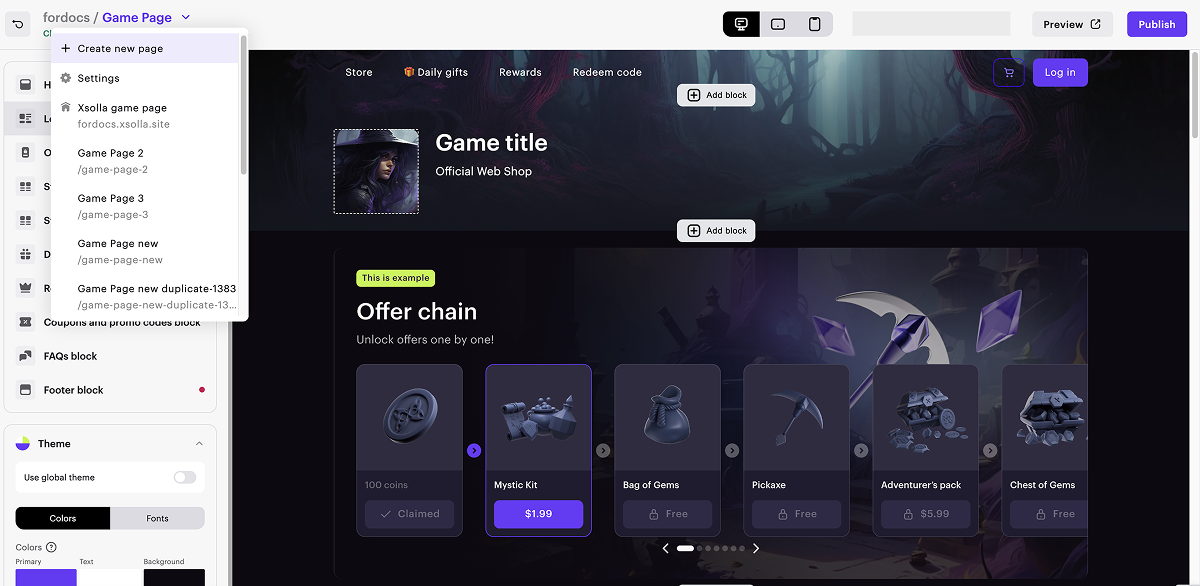Viewport: 1200px width, 586px height.
Task: Click the game title avatar thumbnail
Action: (x=376, y=171)
